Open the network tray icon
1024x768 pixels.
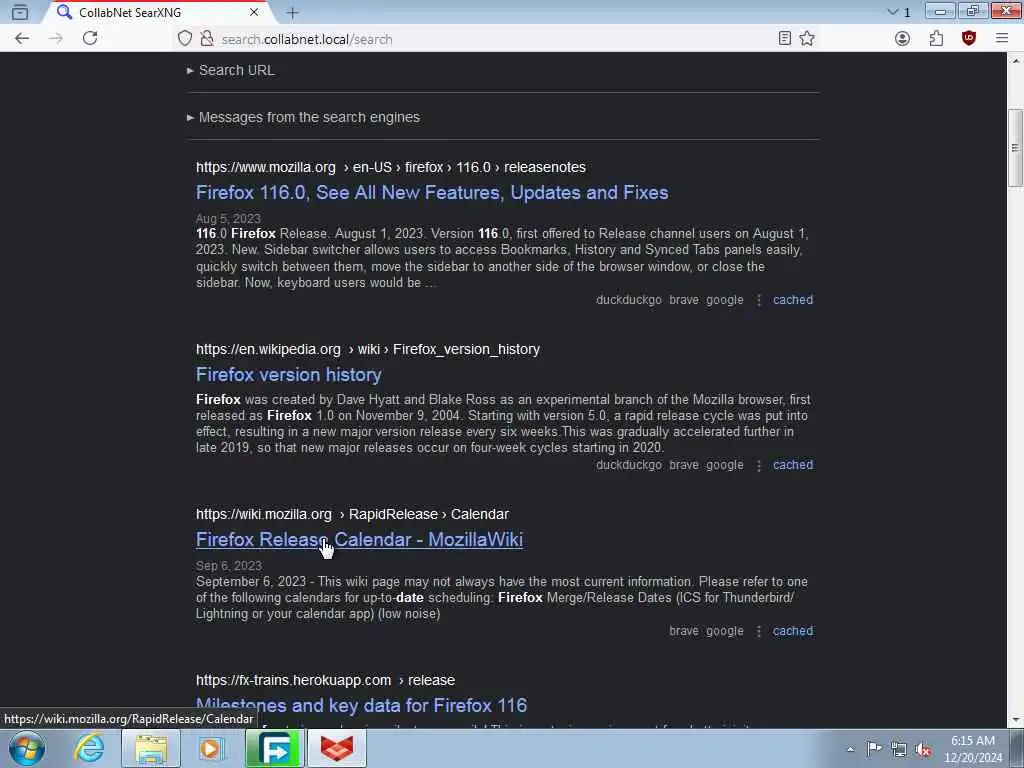[899, 749]
